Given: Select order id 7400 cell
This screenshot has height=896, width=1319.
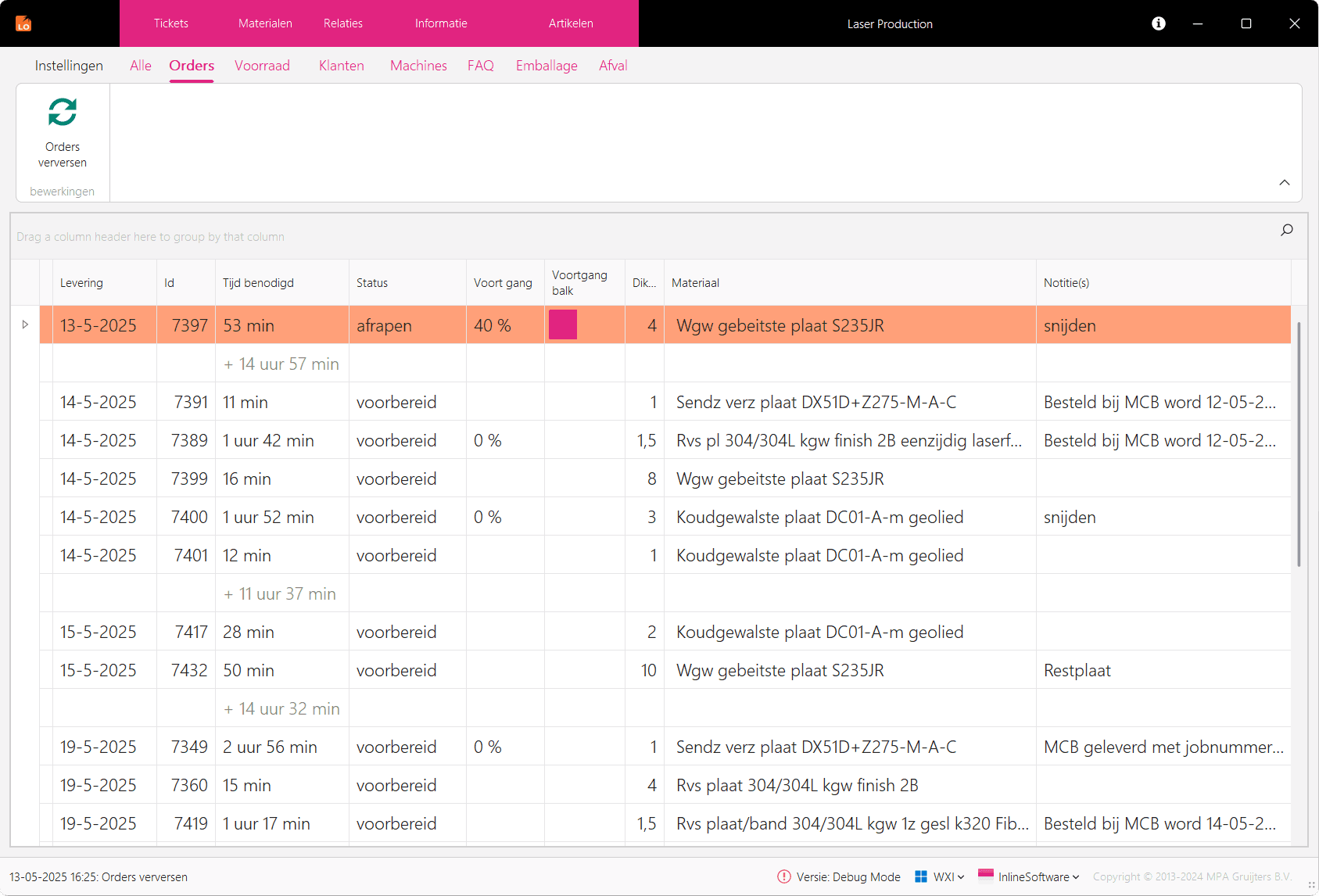Looking at the screenshot, I should (186, 517).
